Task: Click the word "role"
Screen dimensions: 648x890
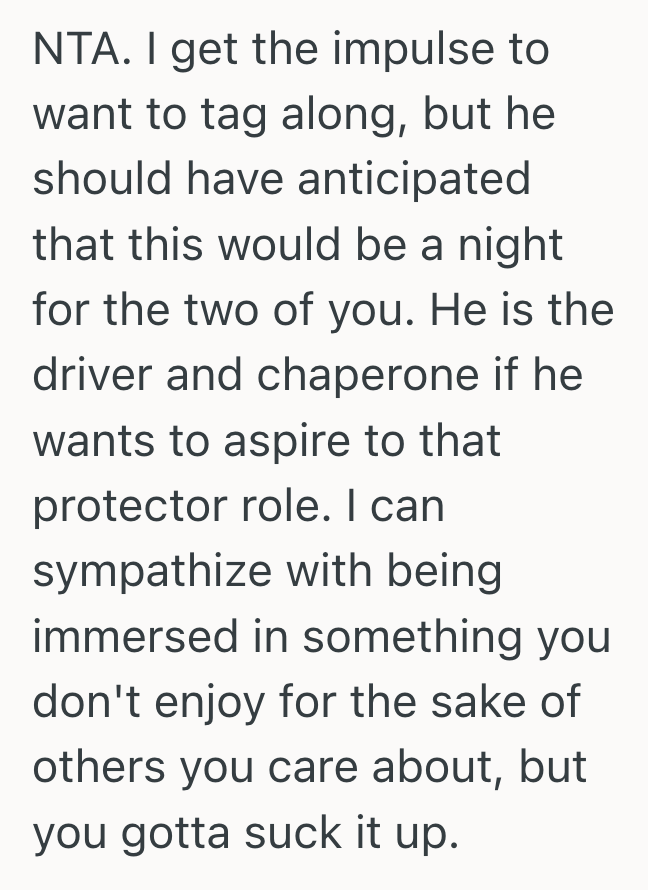Action: 297,506
